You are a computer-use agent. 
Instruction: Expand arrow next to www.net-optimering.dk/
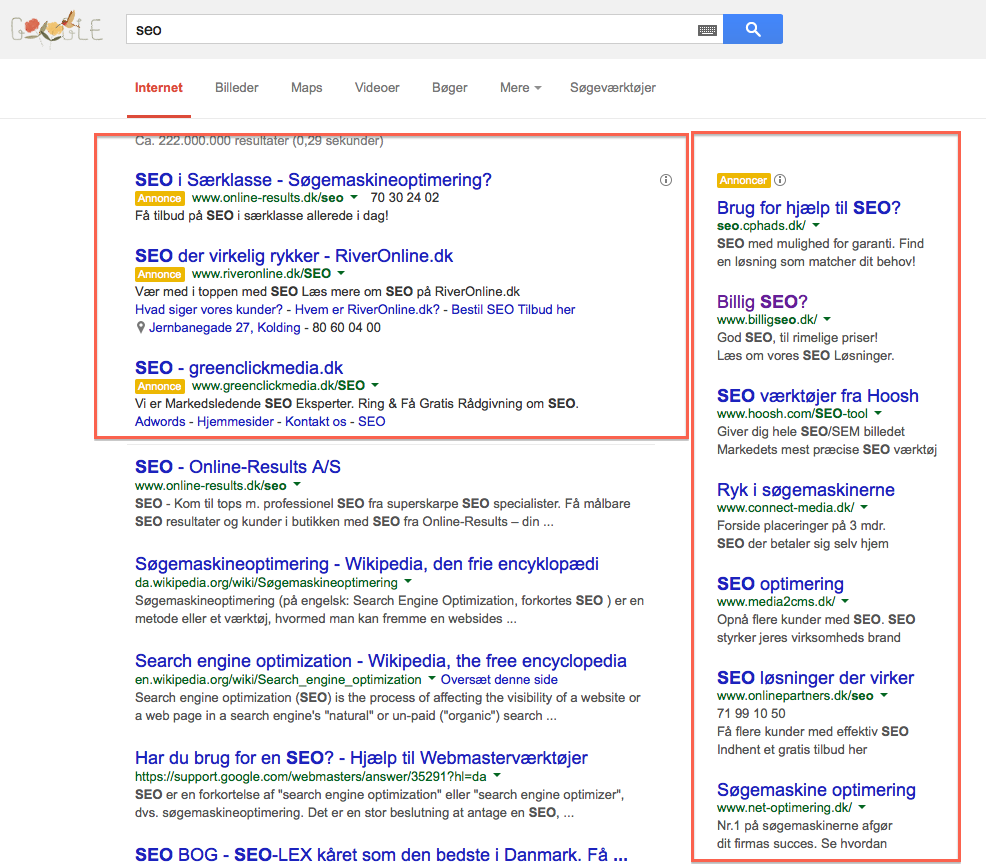(862, 807)
